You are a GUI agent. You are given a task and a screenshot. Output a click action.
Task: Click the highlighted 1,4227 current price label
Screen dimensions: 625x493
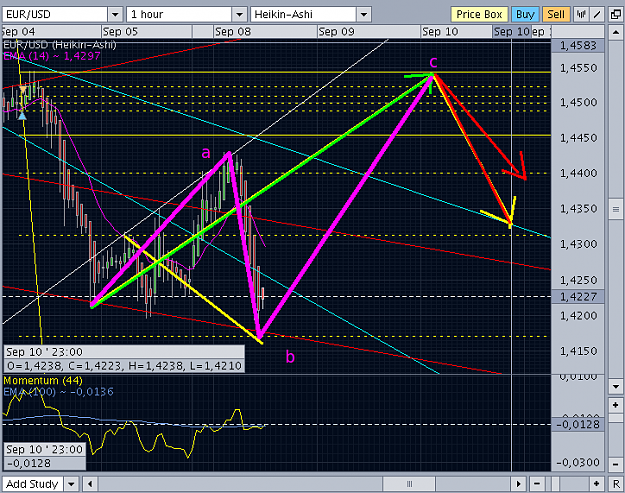click(578, 297)
